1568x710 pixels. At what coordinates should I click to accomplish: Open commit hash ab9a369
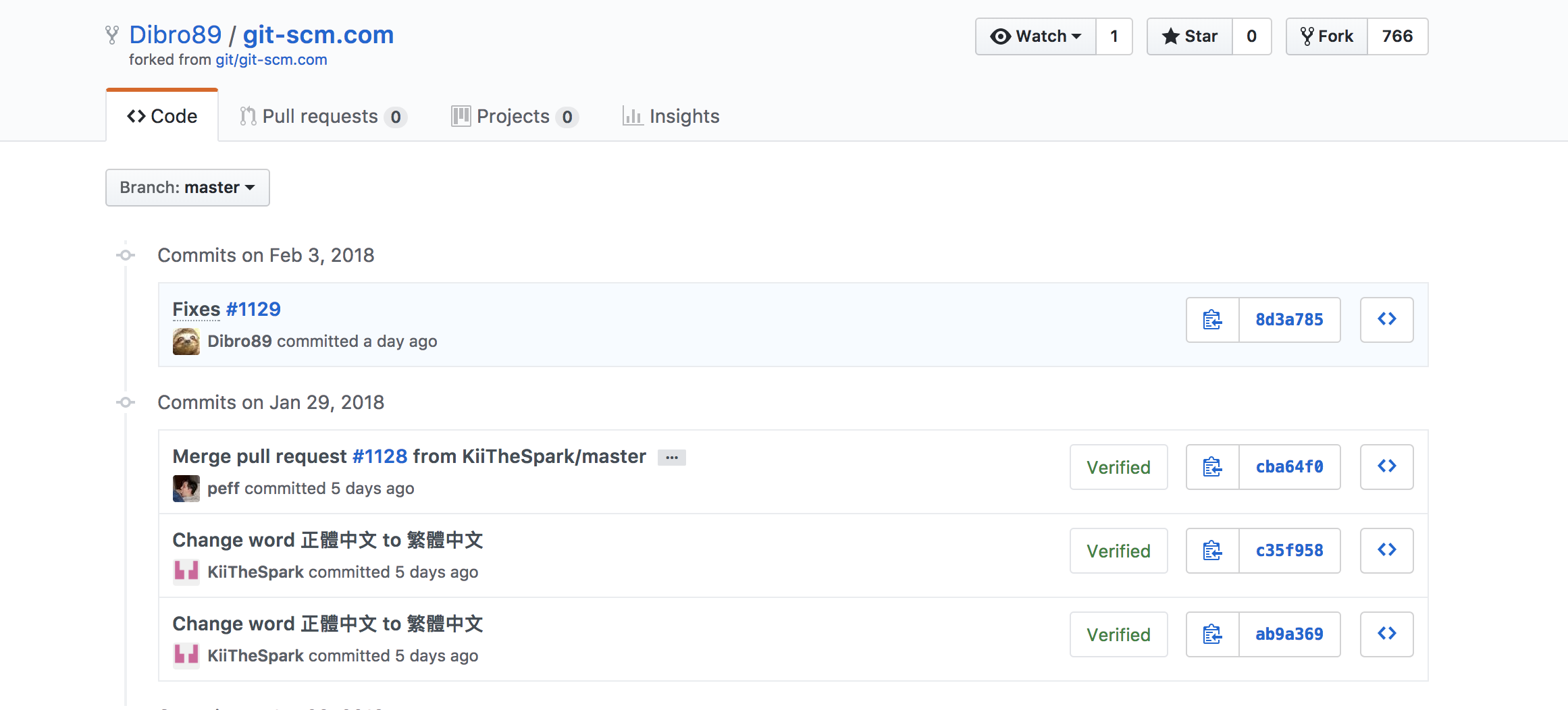(1290, 634)
